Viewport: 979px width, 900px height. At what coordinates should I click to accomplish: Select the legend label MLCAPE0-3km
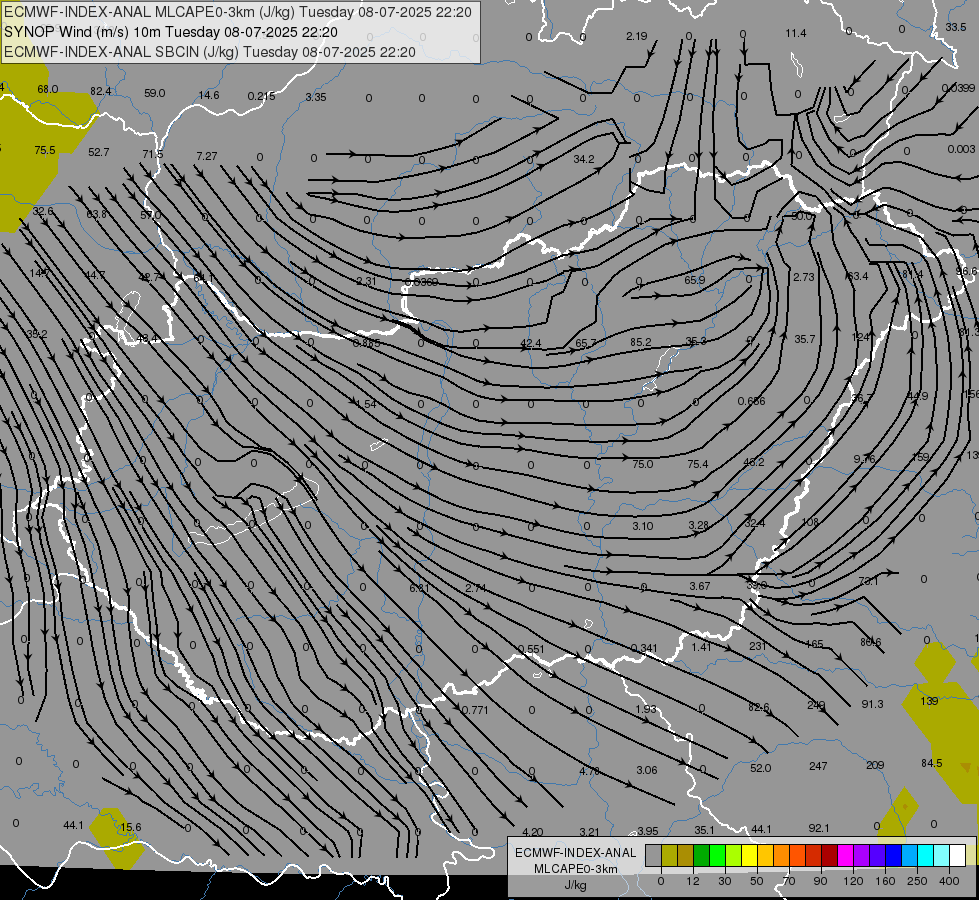[576, 869]
